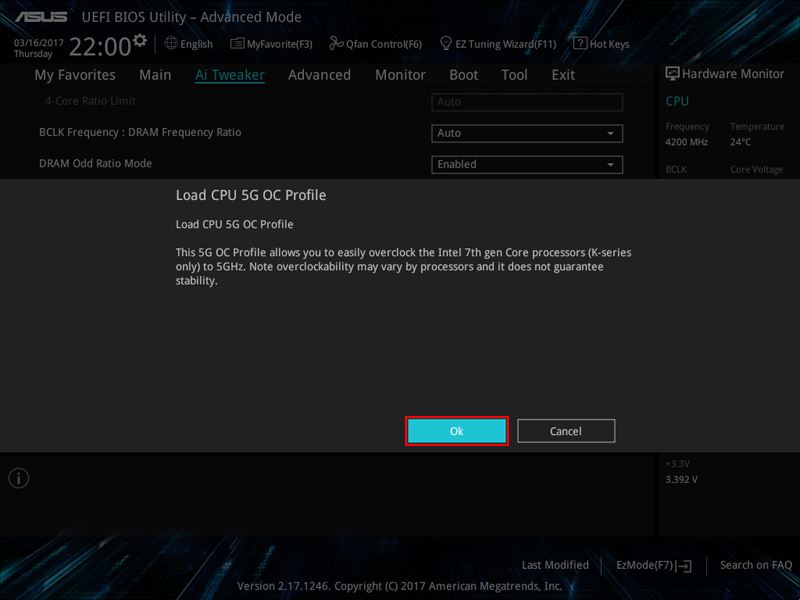Viewport: 800px width, 600px height.
Task: Switch to the Main tab
Action: [x=155, y=75]
